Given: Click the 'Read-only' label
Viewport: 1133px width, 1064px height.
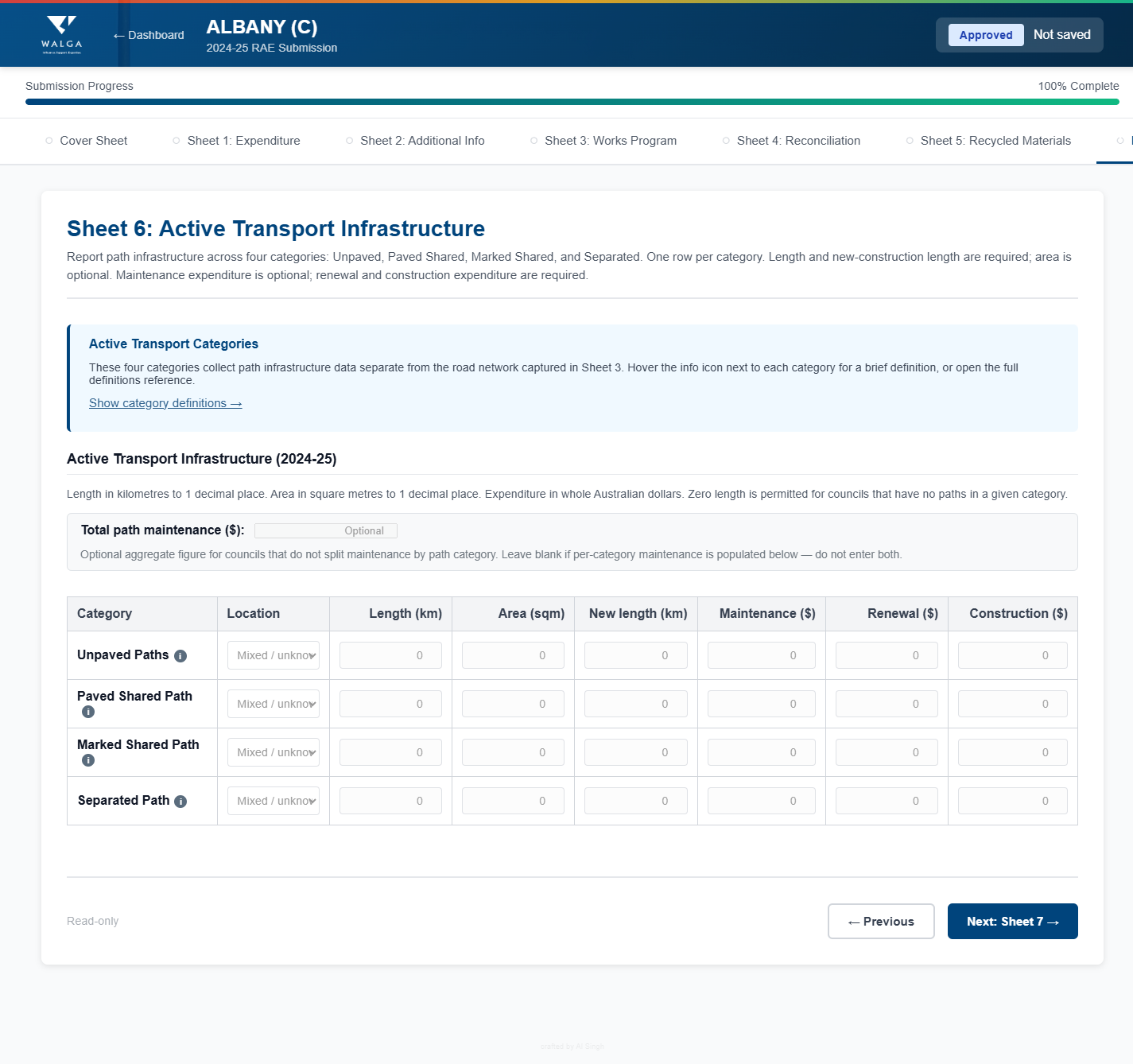Looking at the screenshot, I should [92, 921].
